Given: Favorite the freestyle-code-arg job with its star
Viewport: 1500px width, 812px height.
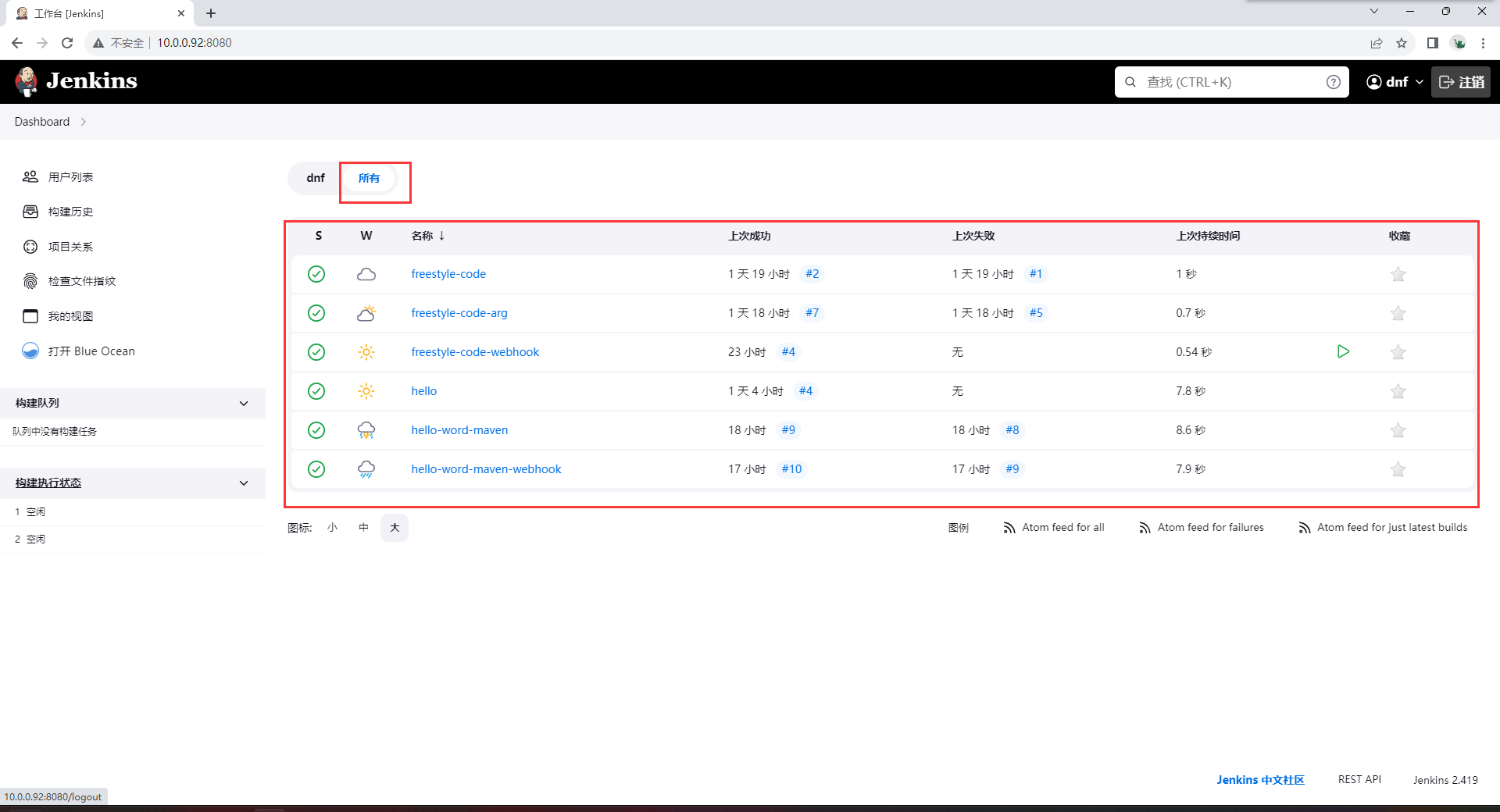Looking at the screenshot, I should point(1398,313).
